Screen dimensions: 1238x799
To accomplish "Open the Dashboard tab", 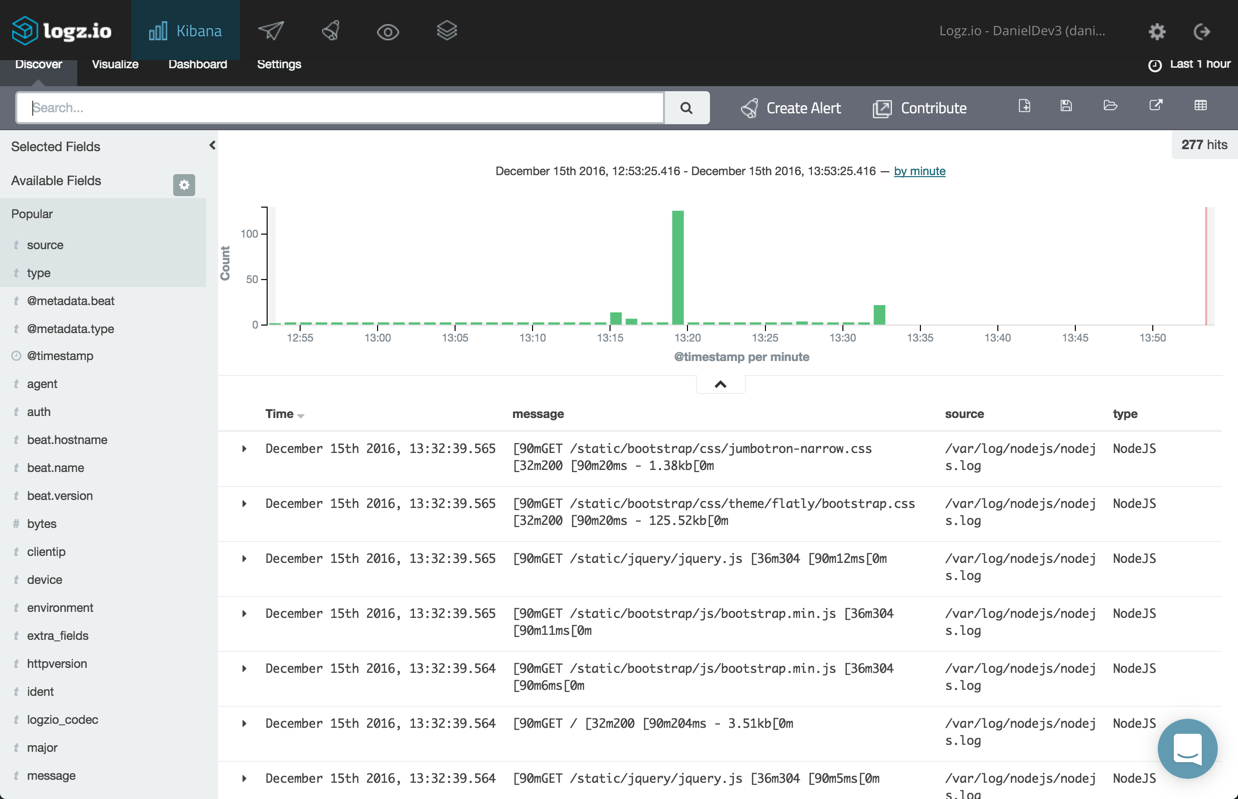I will tap(197, 64).
